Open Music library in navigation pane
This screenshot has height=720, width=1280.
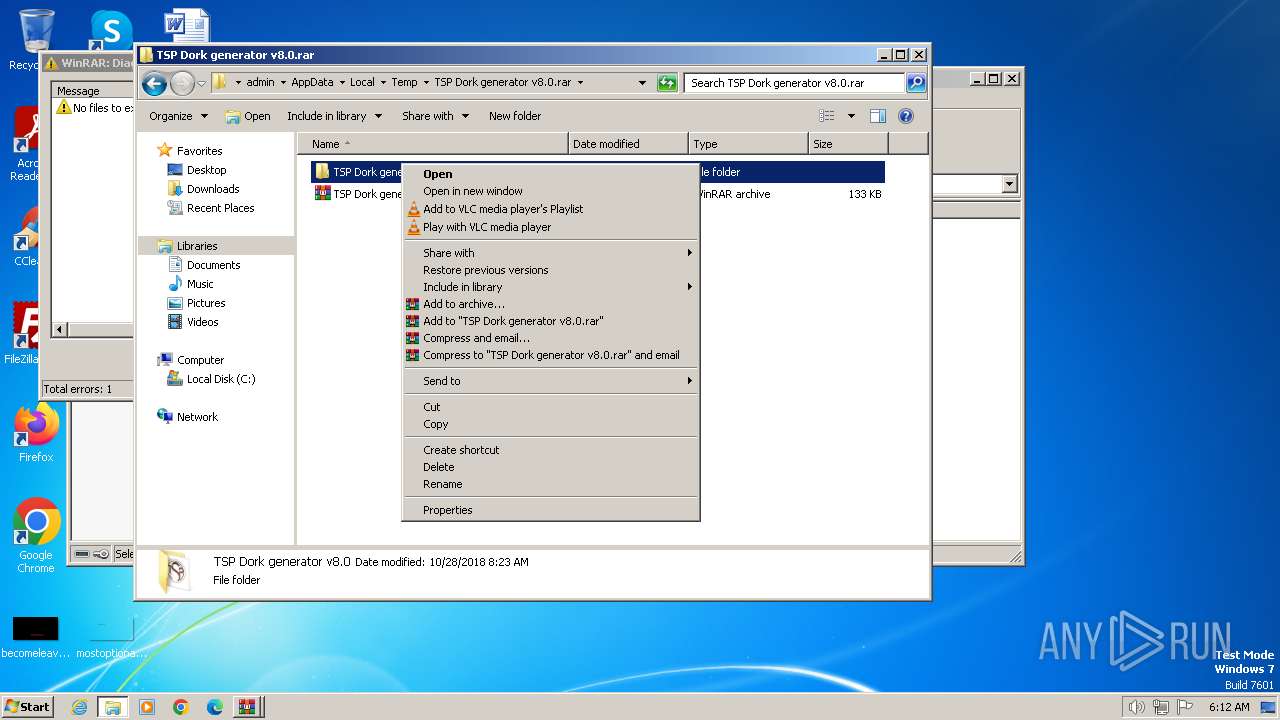point(200,284)
